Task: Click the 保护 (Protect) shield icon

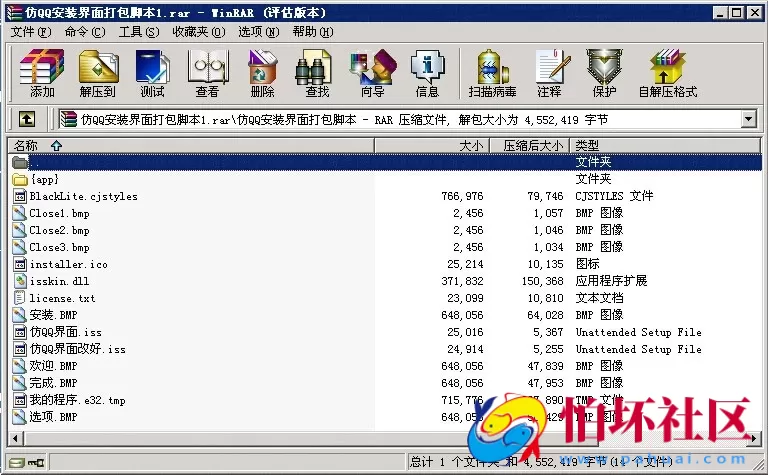Action: 604,66
